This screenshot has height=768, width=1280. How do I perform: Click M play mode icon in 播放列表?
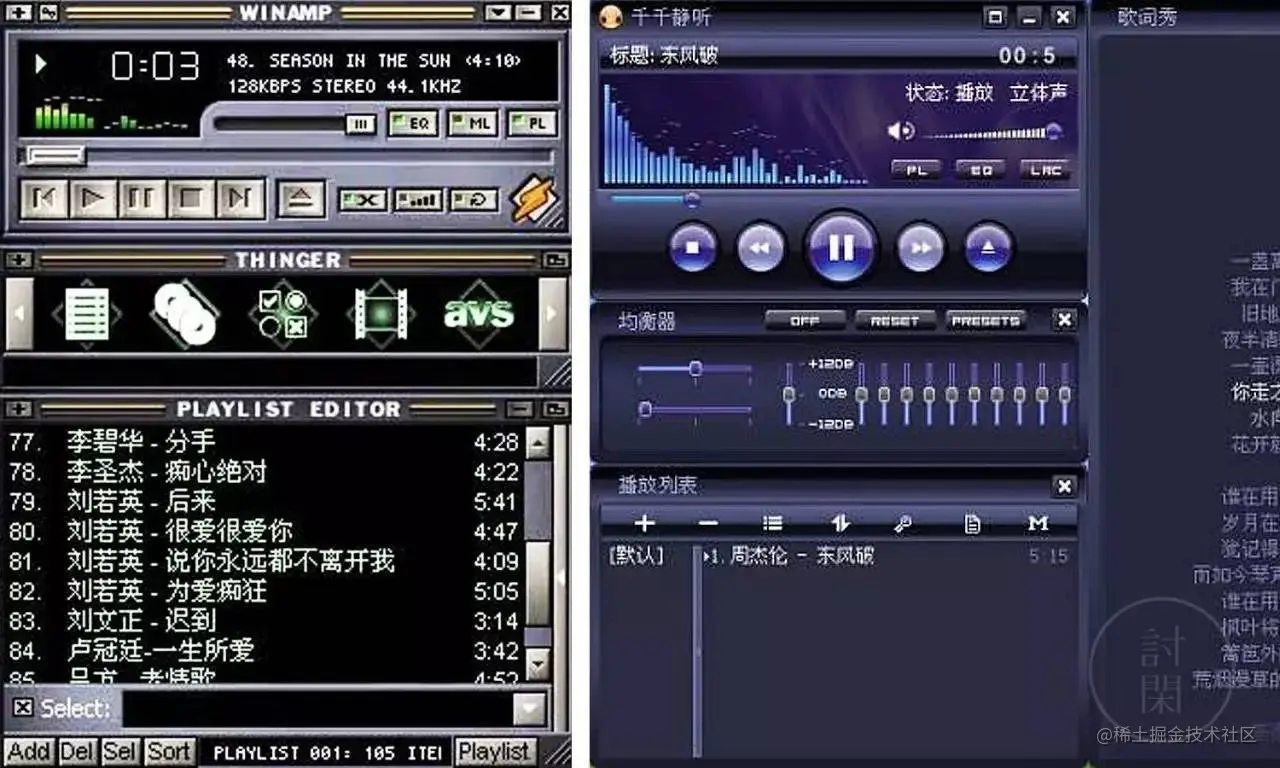click(1038, 523)
